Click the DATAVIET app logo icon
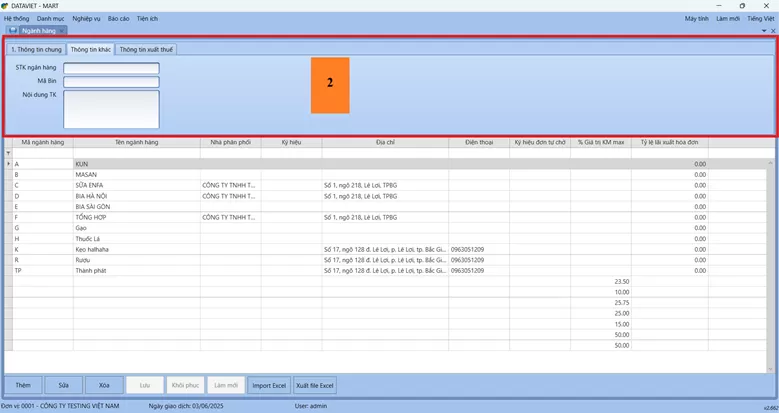This screenshot has height=413, width=779. click(x=6, y=6)
